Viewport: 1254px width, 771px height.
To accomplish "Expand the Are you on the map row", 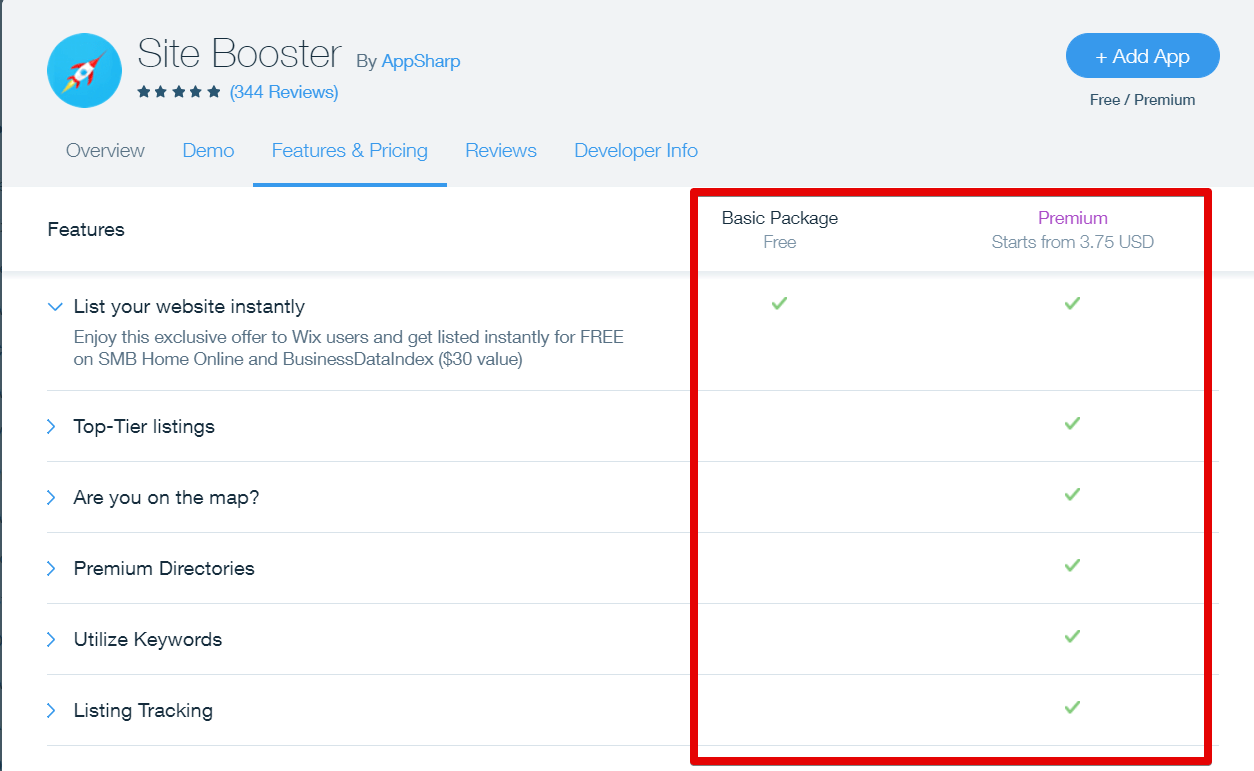I will point(51,498).
